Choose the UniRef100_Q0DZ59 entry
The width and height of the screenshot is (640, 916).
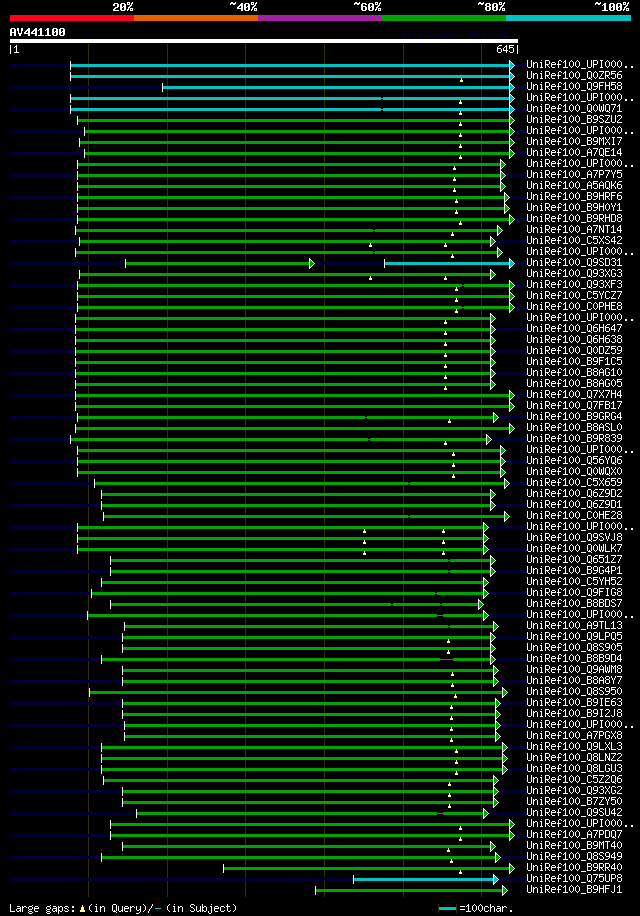tap(574, 351)
